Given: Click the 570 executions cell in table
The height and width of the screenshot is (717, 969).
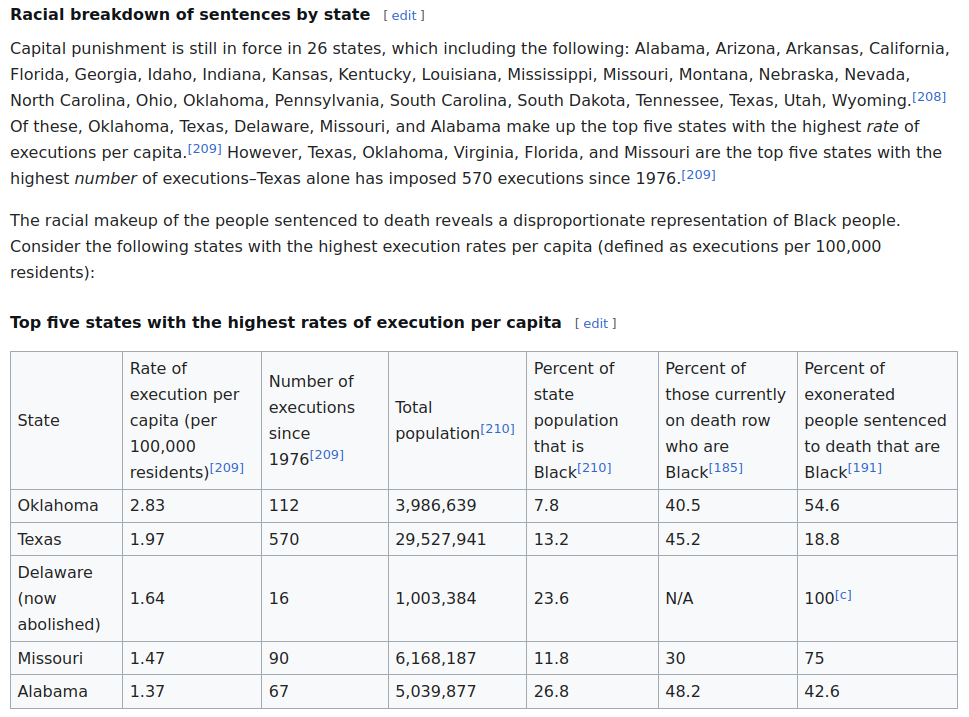Looking at the screenshot, I should [x=325, y=539].
